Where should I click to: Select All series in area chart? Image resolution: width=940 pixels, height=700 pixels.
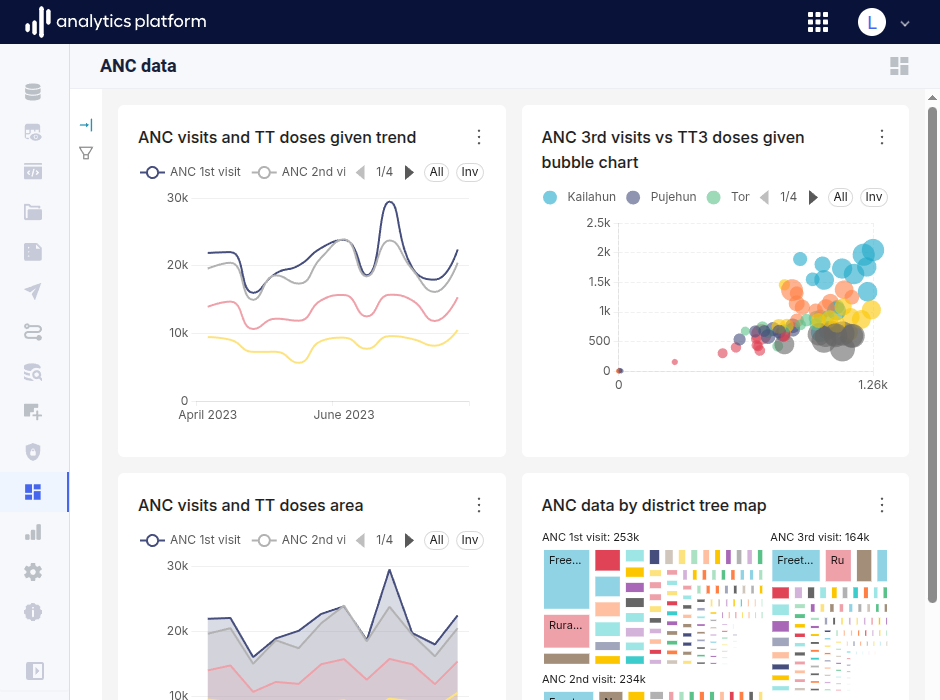(x=436, y=540)
